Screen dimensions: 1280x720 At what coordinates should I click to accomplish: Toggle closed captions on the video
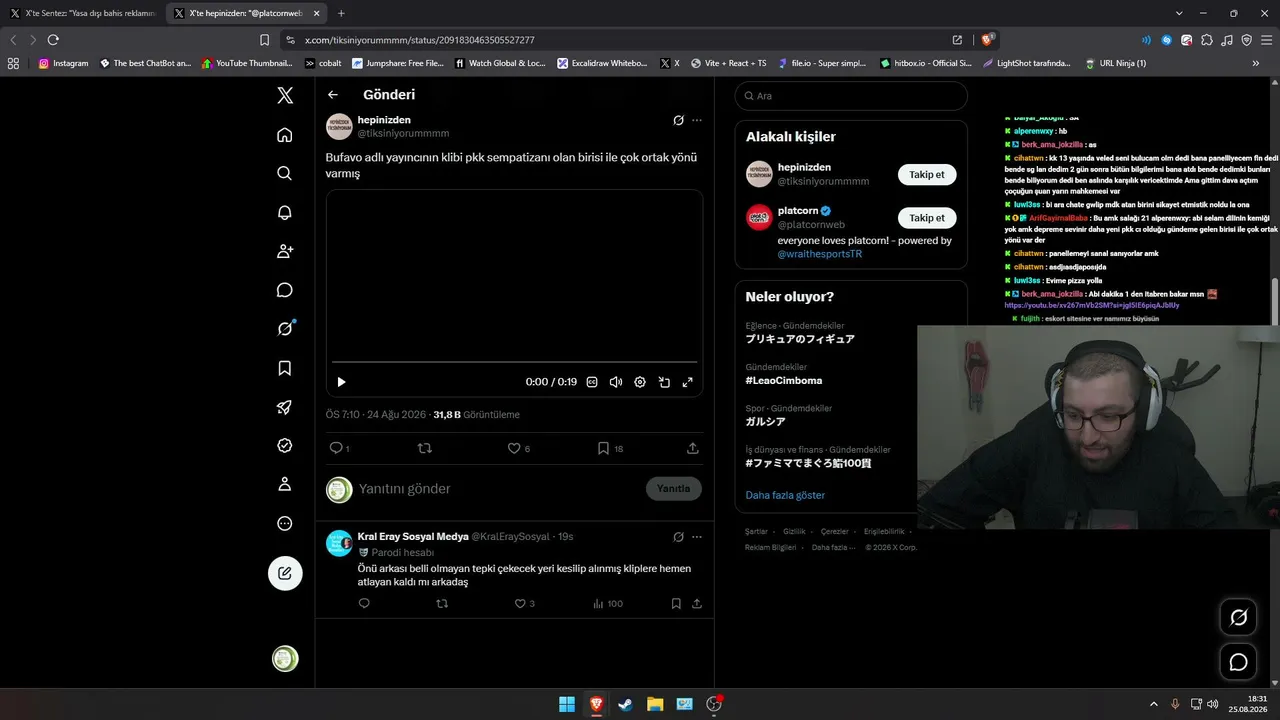(x=592, y=382)
